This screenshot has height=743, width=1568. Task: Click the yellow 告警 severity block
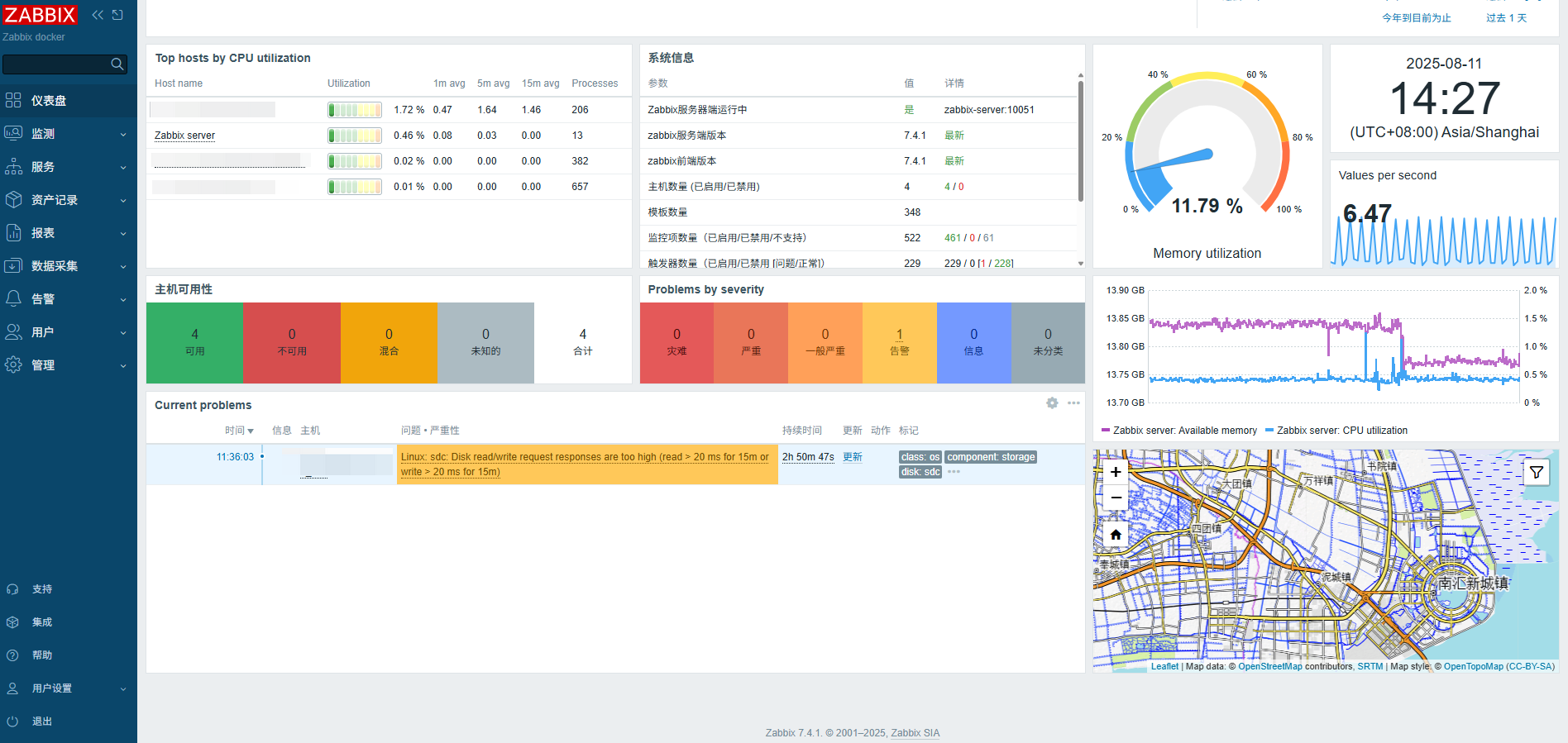(x=900, y=342)
